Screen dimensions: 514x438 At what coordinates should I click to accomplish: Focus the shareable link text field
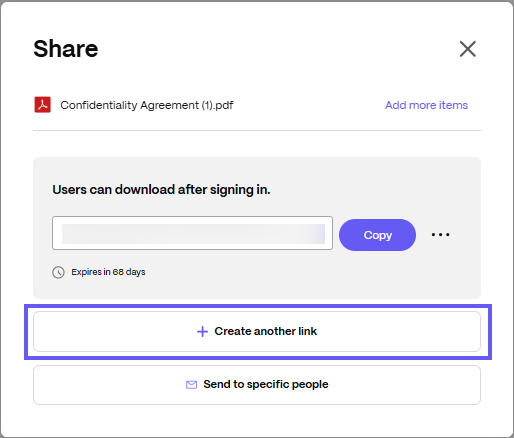(x=192, y=233)
